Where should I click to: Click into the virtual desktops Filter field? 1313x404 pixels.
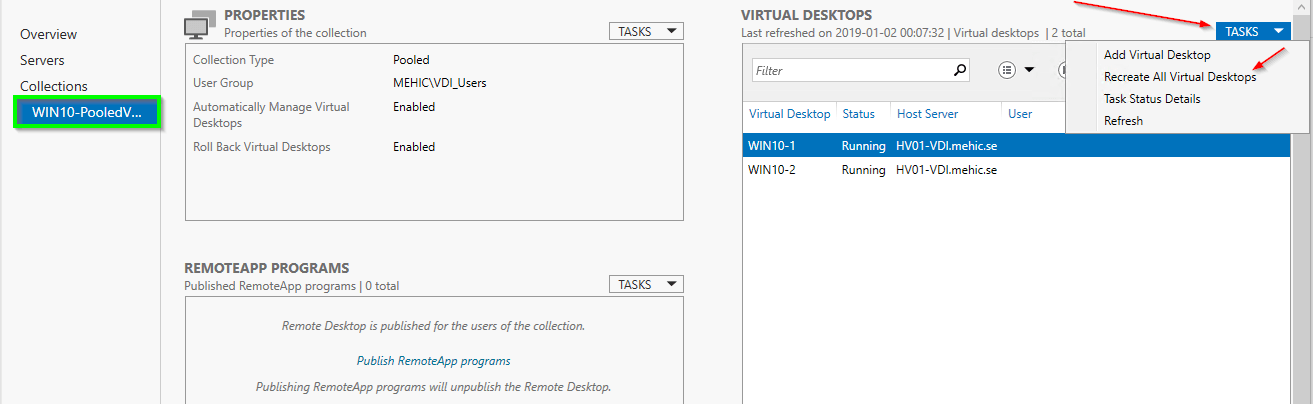click(850, 71)
